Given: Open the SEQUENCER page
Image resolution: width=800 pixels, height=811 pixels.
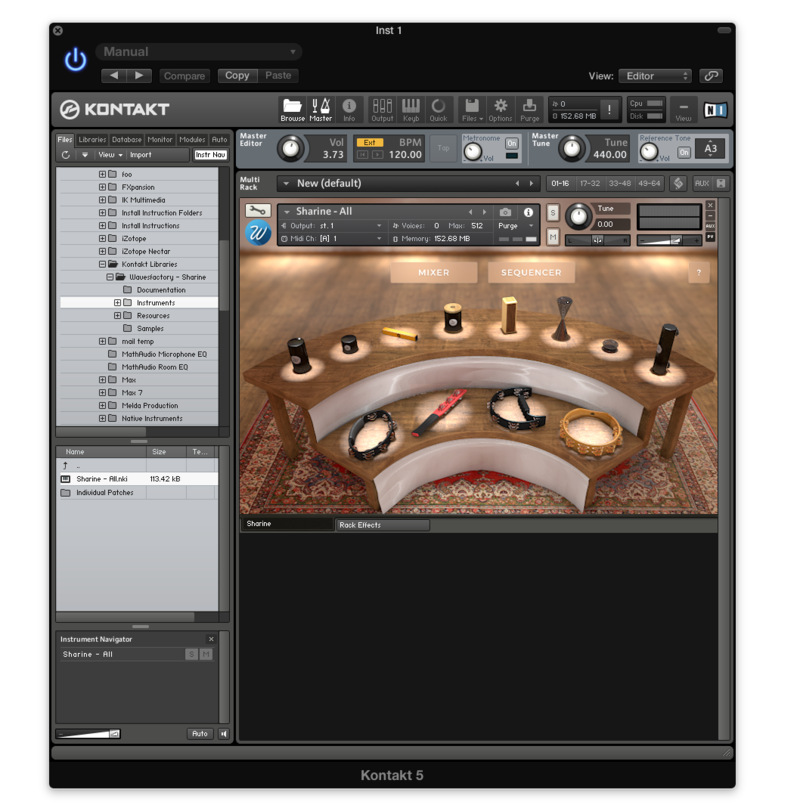Looking at the screenshot, I should (x=531, y=272).
